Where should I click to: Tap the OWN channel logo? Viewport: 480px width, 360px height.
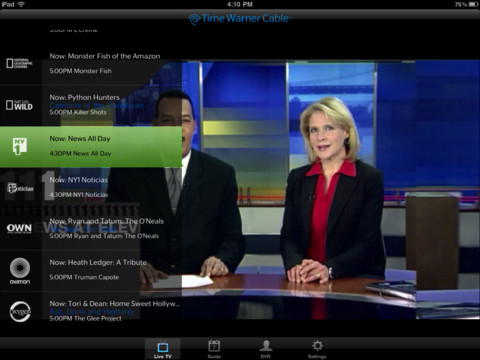pos(19,229)
